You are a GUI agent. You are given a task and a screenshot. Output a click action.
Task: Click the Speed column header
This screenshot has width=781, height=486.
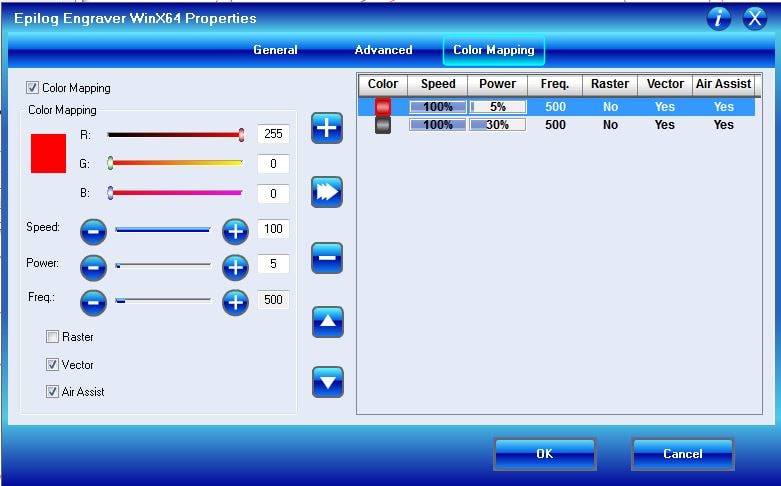click(x=438, y=84)
